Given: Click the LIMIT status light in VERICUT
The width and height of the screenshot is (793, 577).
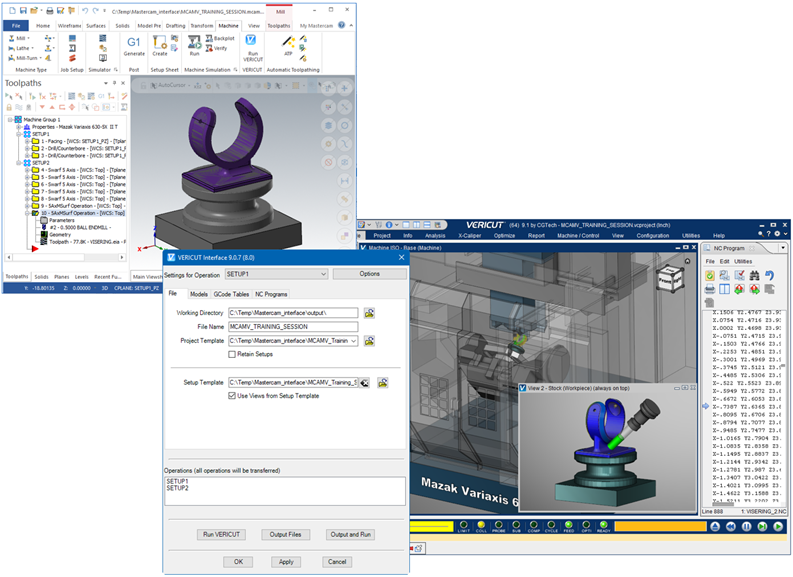Looking at the screenshot, I should pos(464,524).
